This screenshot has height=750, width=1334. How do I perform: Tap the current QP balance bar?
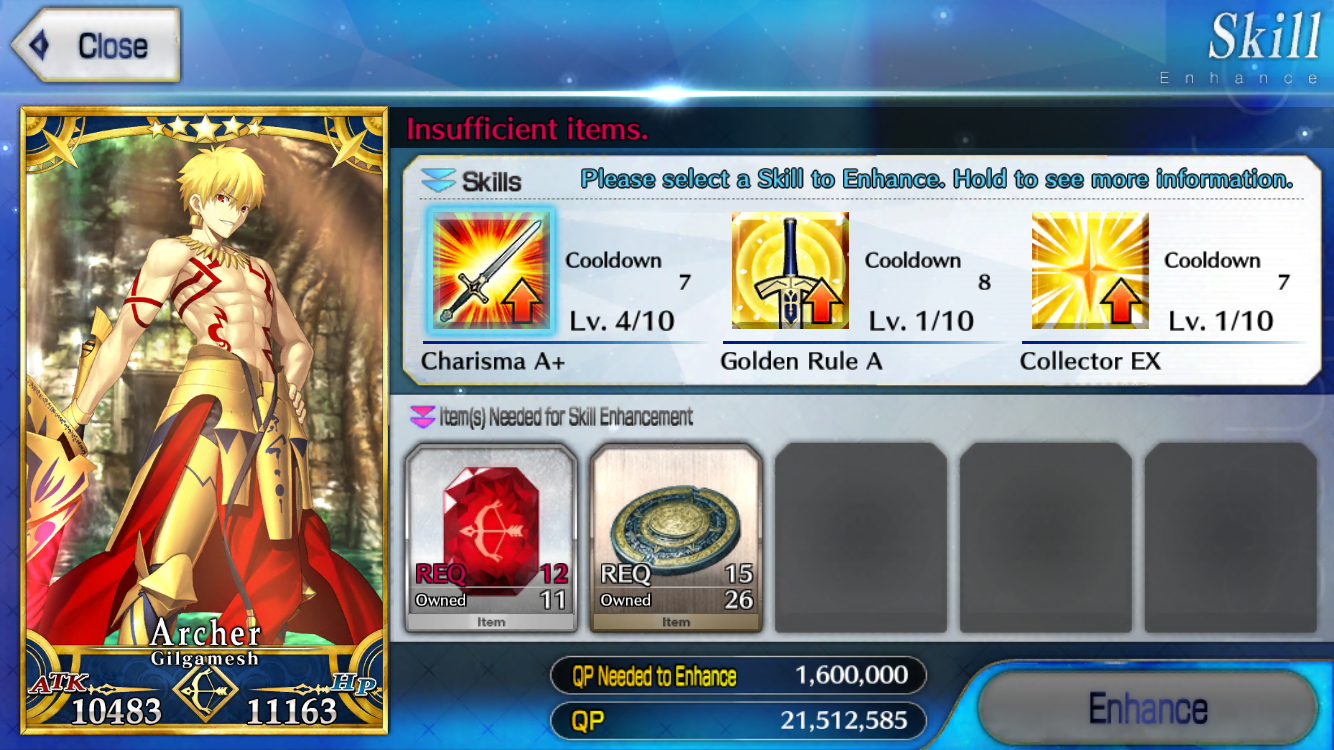[738, 720]
